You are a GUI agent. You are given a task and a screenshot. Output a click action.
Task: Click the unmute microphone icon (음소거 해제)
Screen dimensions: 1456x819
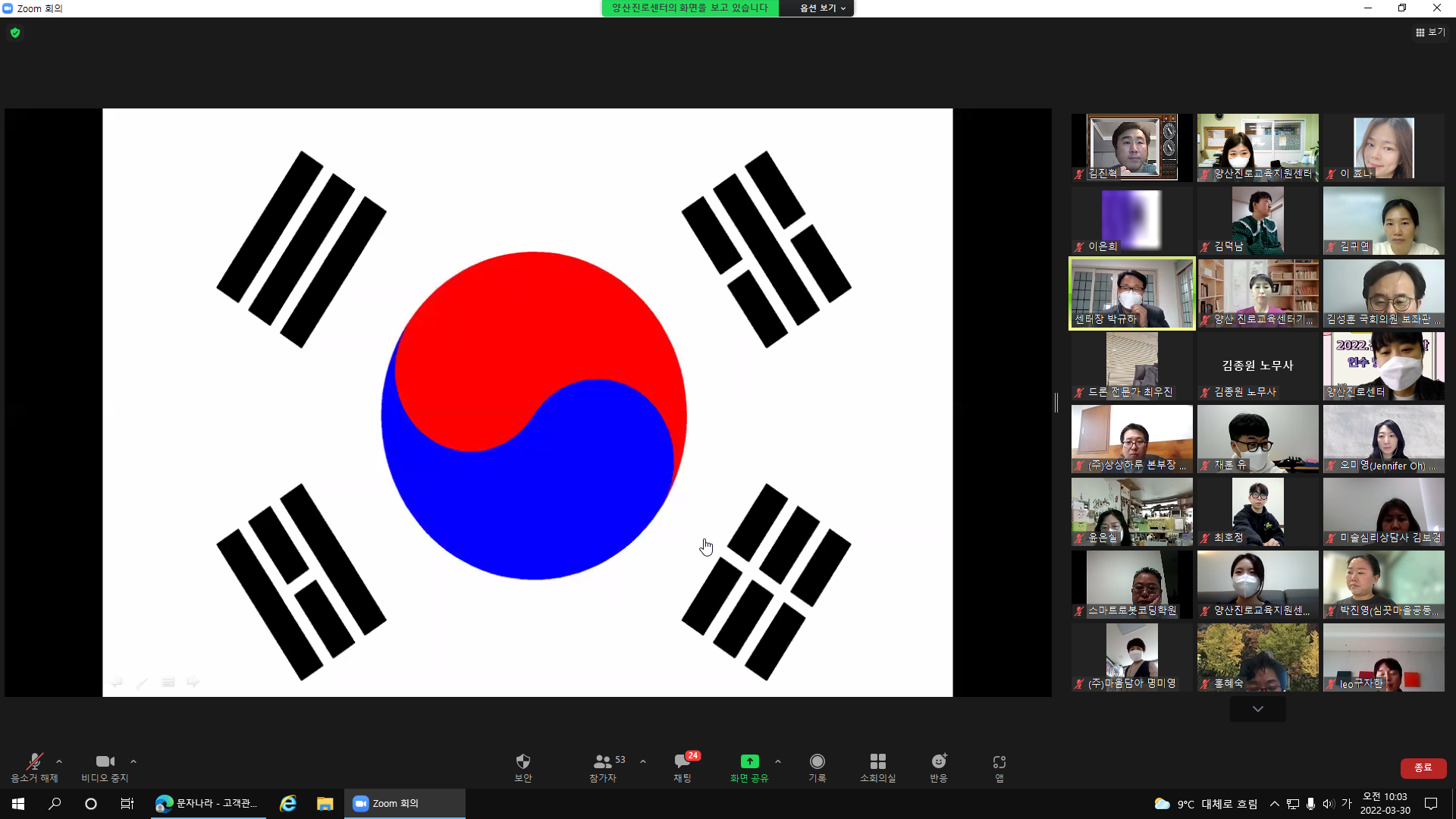tap(34, 761)
